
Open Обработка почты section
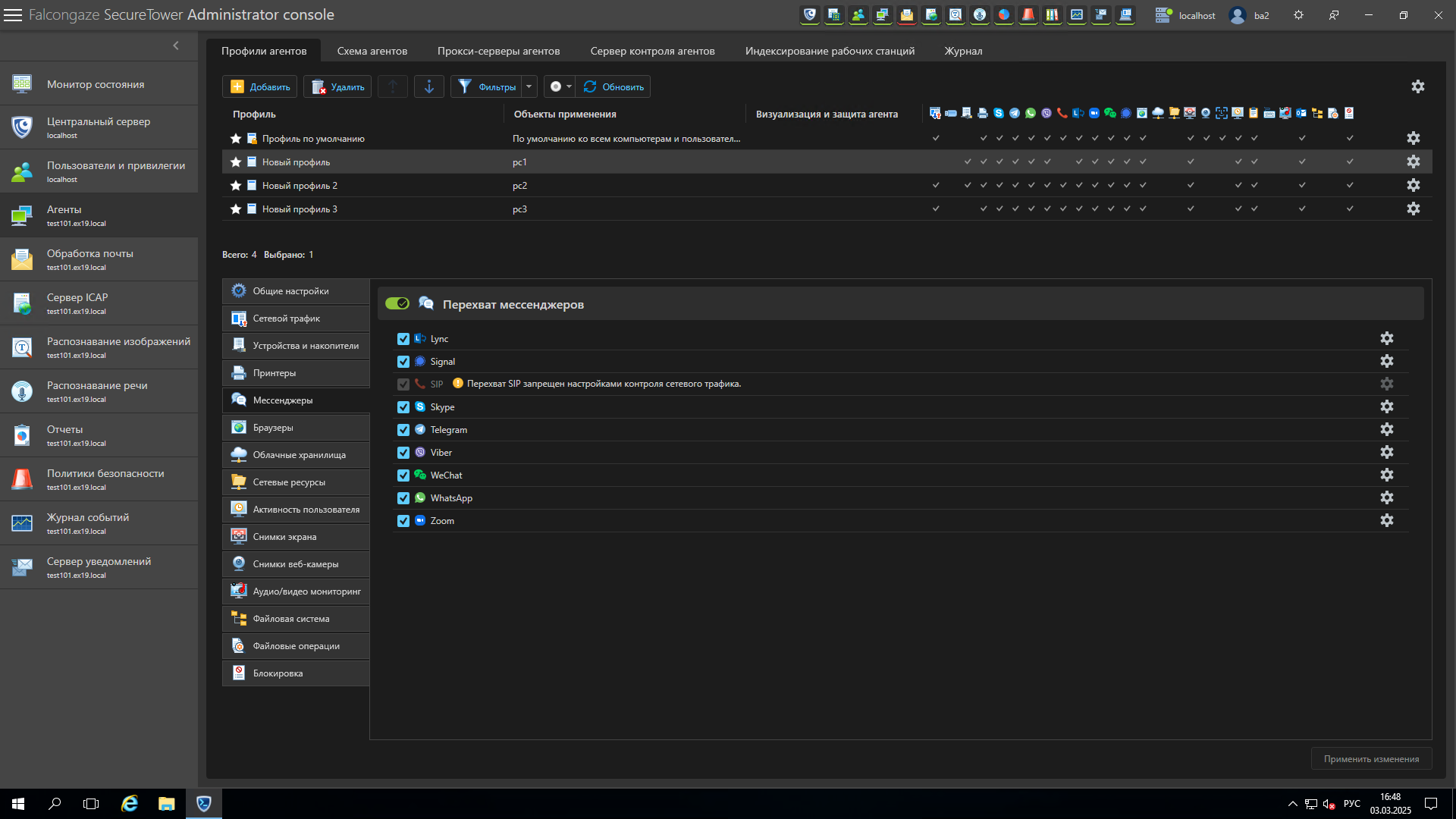[x=99, y=259]
